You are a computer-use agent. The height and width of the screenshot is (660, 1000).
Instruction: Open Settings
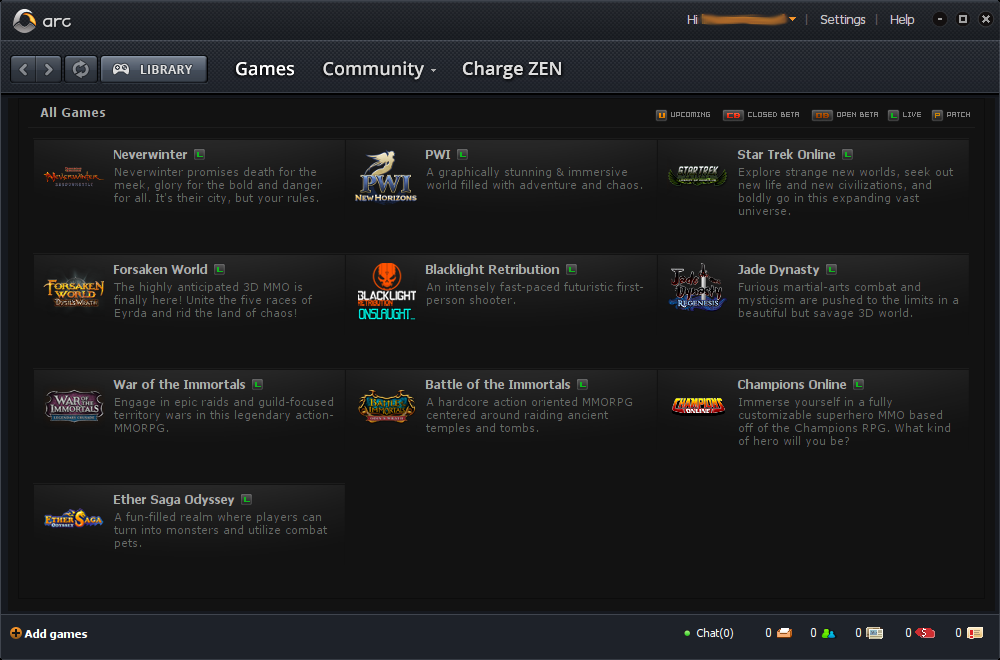[842, 20]
